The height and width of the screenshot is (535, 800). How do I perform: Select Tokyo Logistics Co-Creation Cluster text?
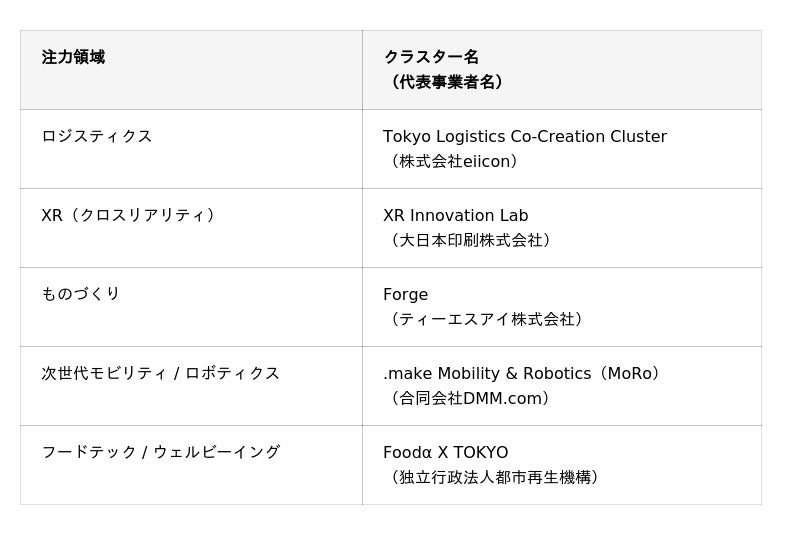coord(525,136)
